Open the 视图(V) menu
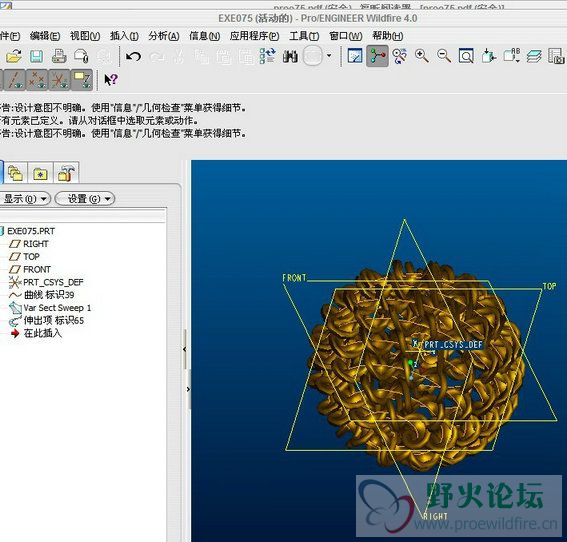This screenshot has width=567, height=542. coord(85,36)
